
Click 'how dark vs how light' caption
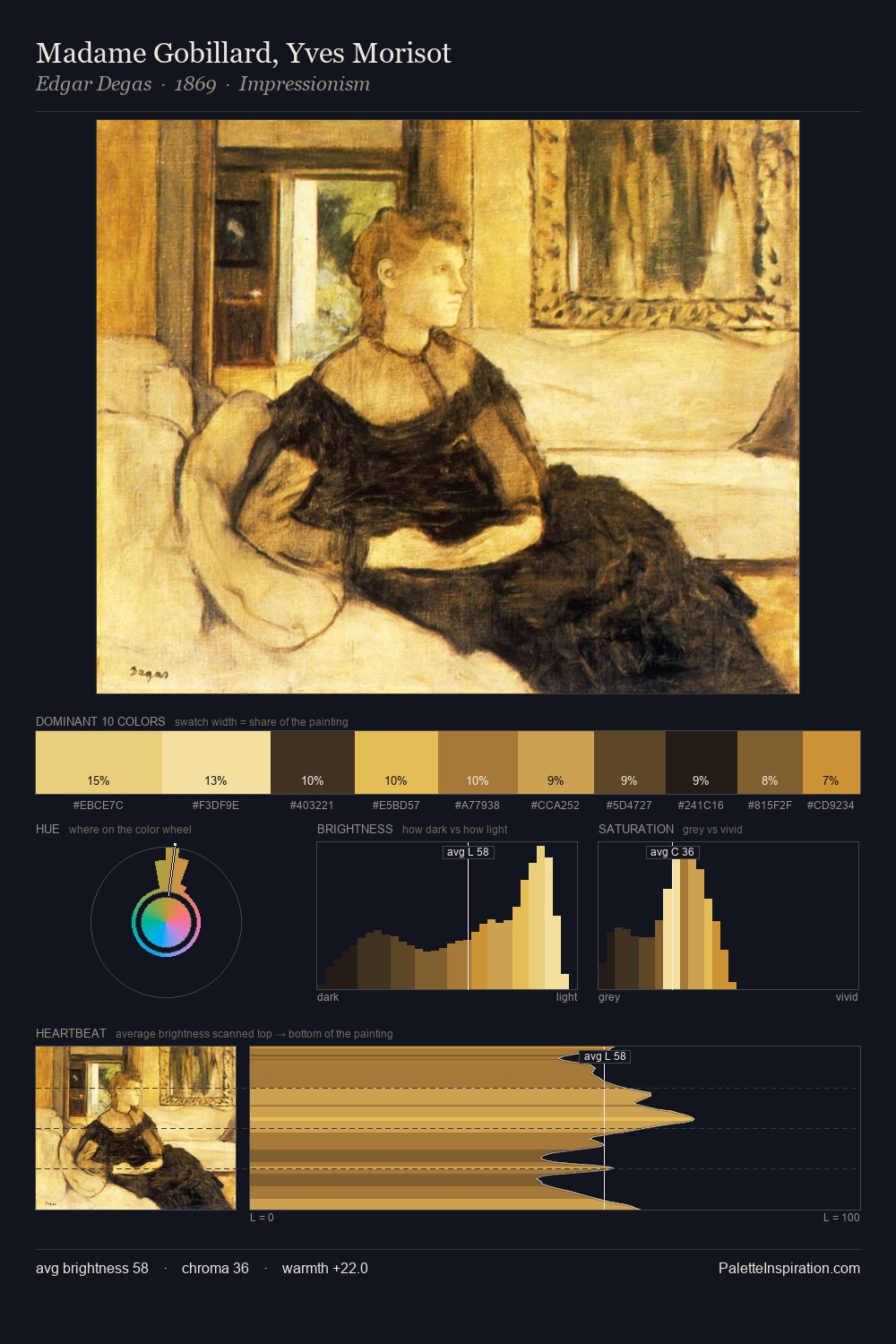pos(455,830)
